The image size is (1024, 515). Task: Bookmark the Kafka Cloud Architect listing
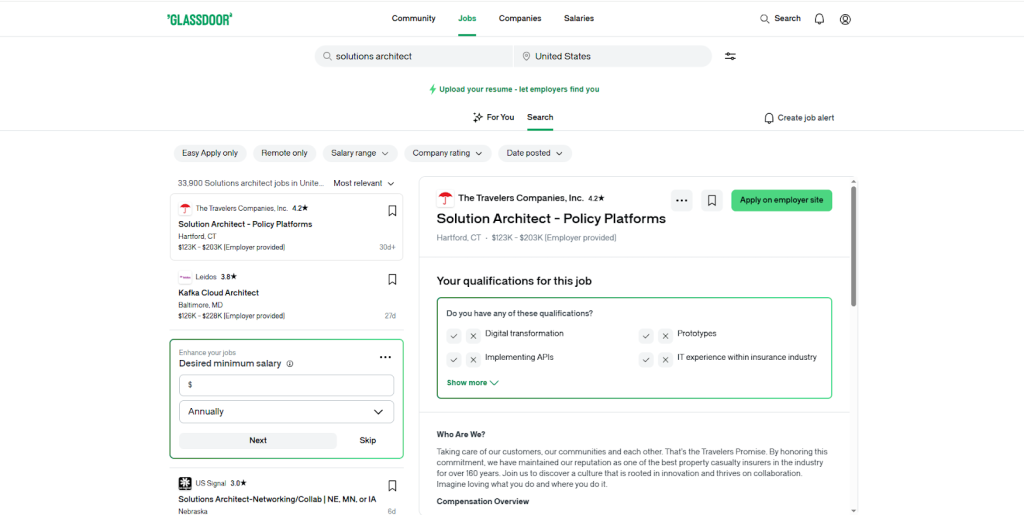[x=392, y=279]
